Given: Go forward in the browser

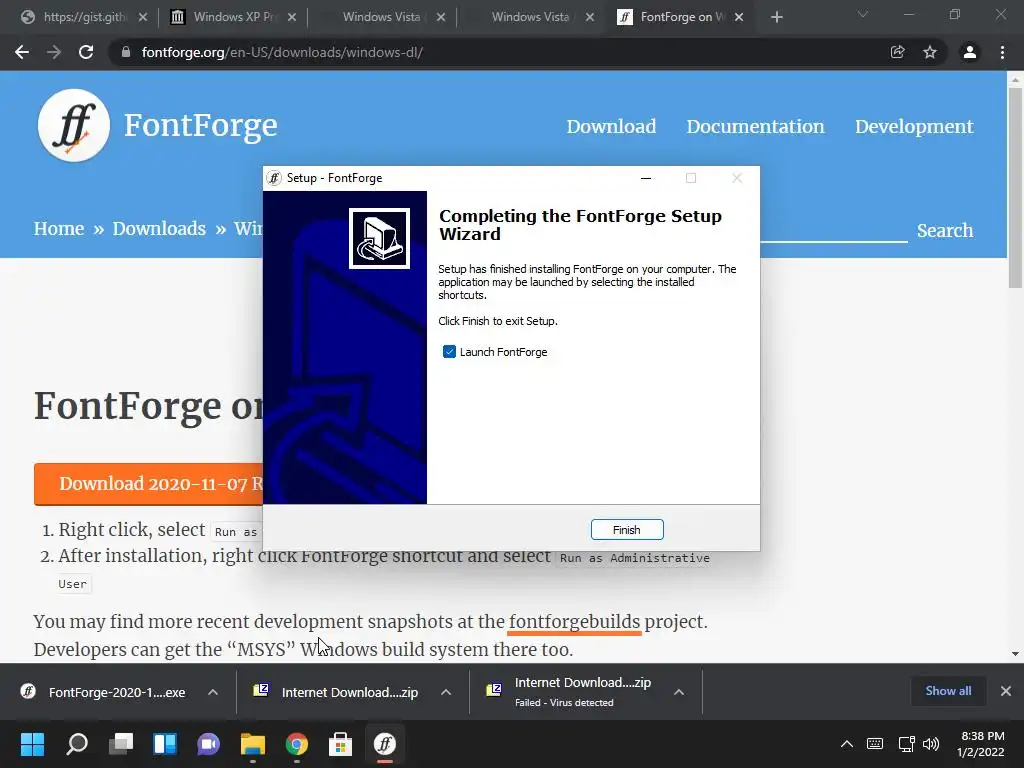Looking at the screenshot, I should (x=54, y=52).
